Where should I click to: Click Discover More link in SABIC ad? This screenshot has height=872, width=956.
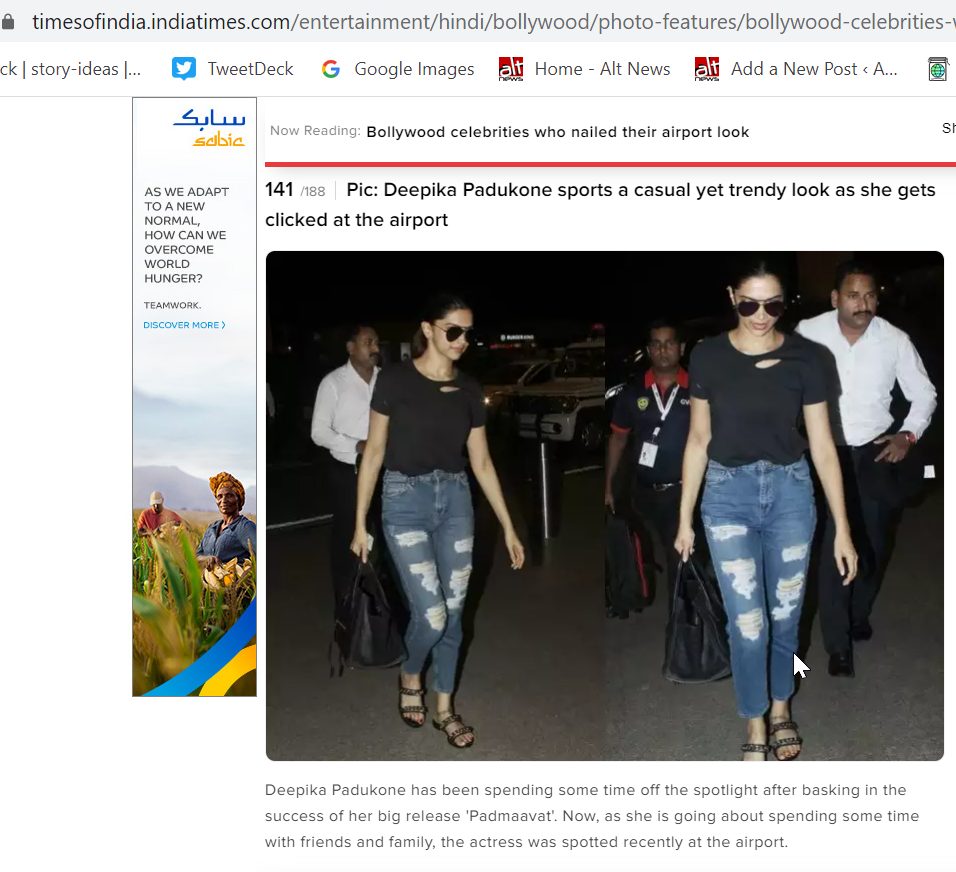click(184, 325)
